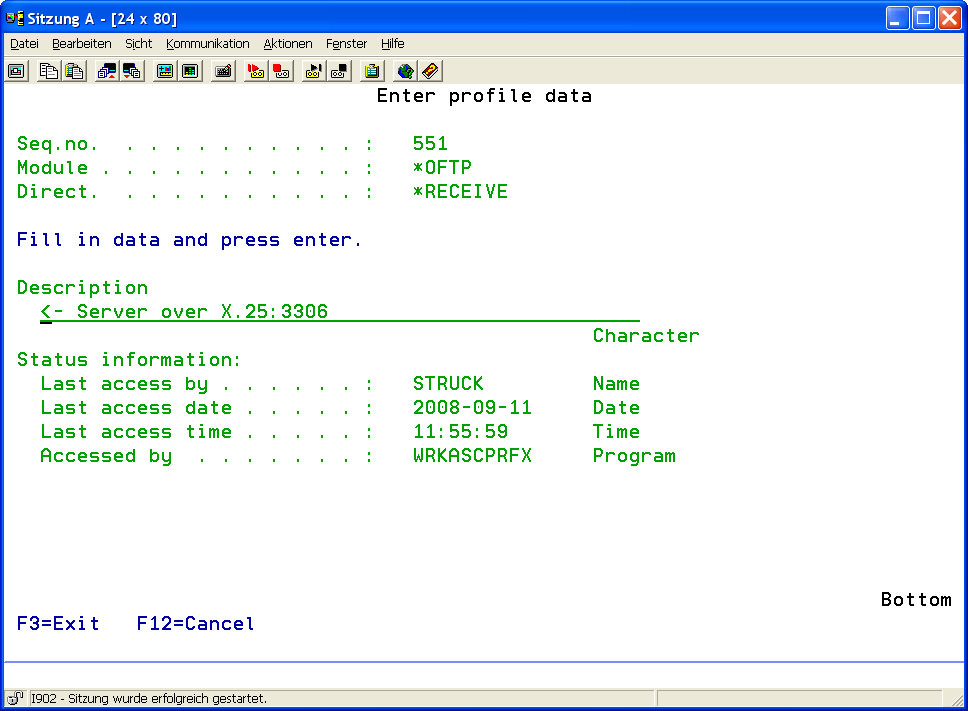Open the Kommunikation menu

click(x=208, y=44)
